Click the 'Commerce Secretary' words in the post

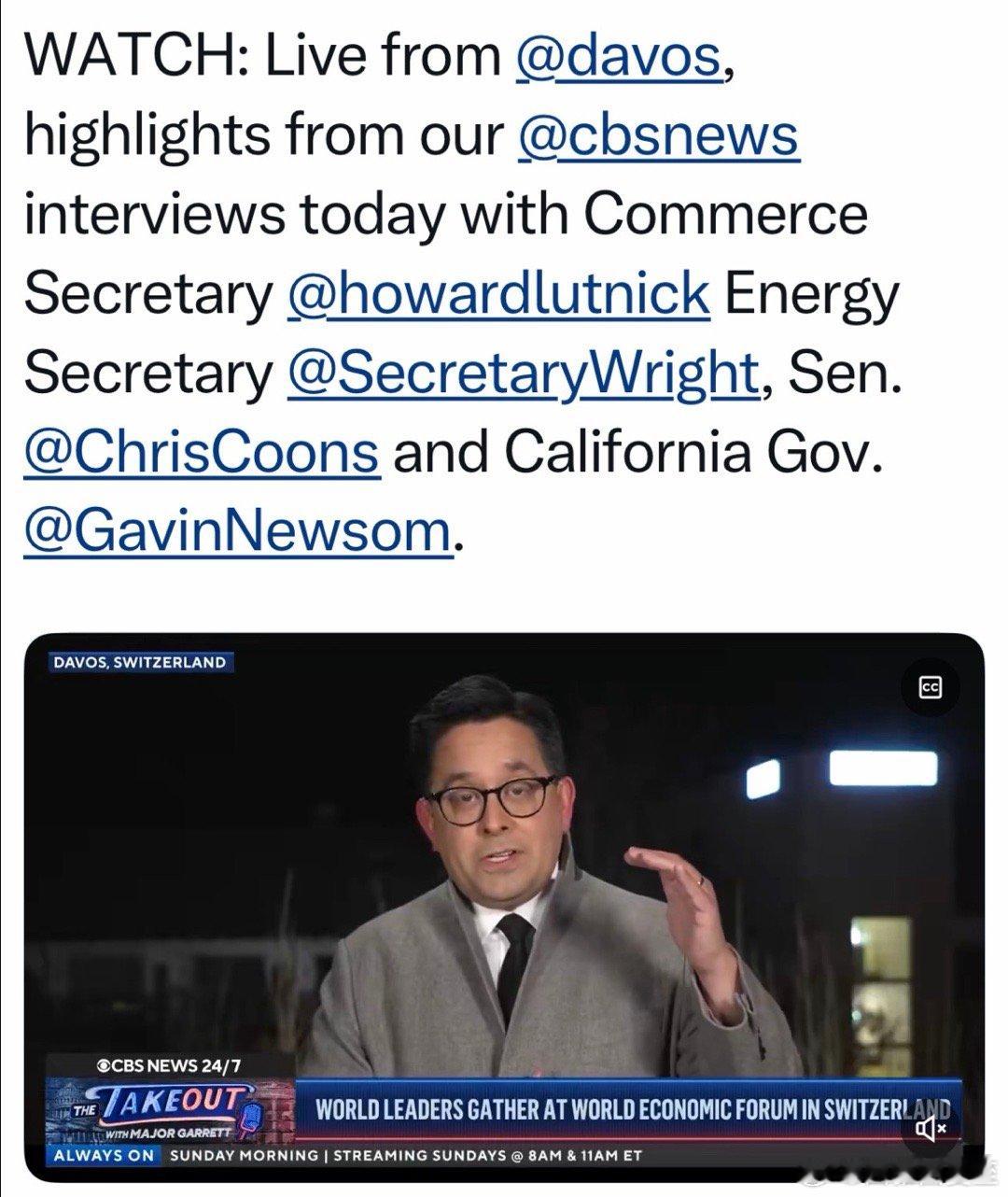click(x=448, y=254)
